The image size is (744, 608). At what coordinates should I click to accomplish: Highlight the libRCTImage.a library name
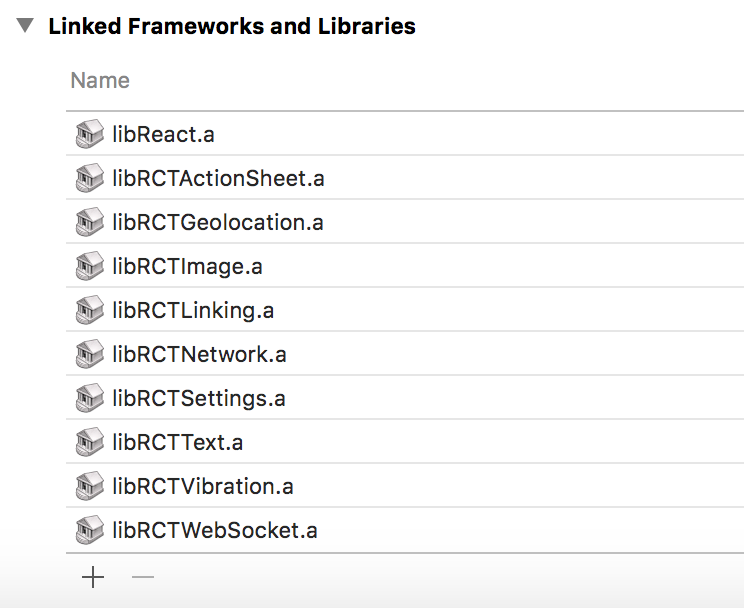click(187, 266)
